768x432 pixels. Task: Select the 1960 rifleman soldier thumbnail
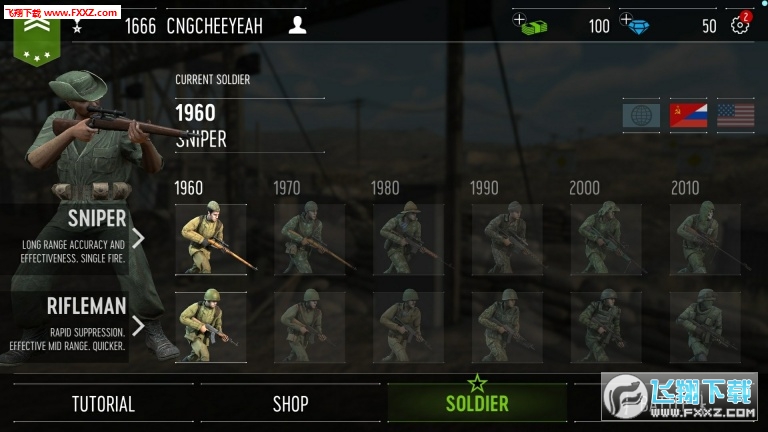click(x=211, y=327)
